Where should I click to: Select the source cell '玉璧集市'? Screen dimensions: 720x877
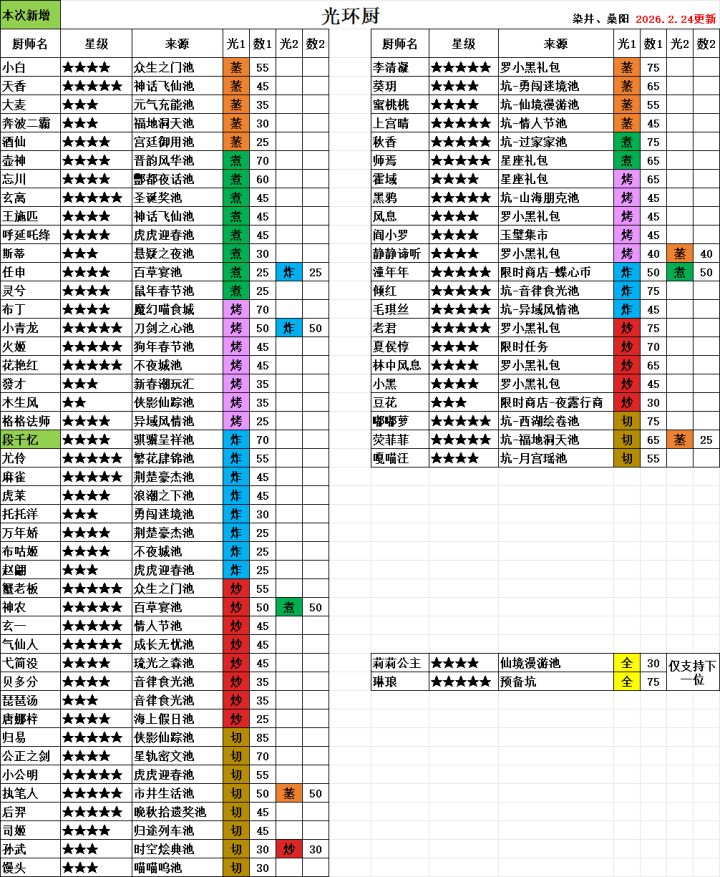(x=555, y=235)
